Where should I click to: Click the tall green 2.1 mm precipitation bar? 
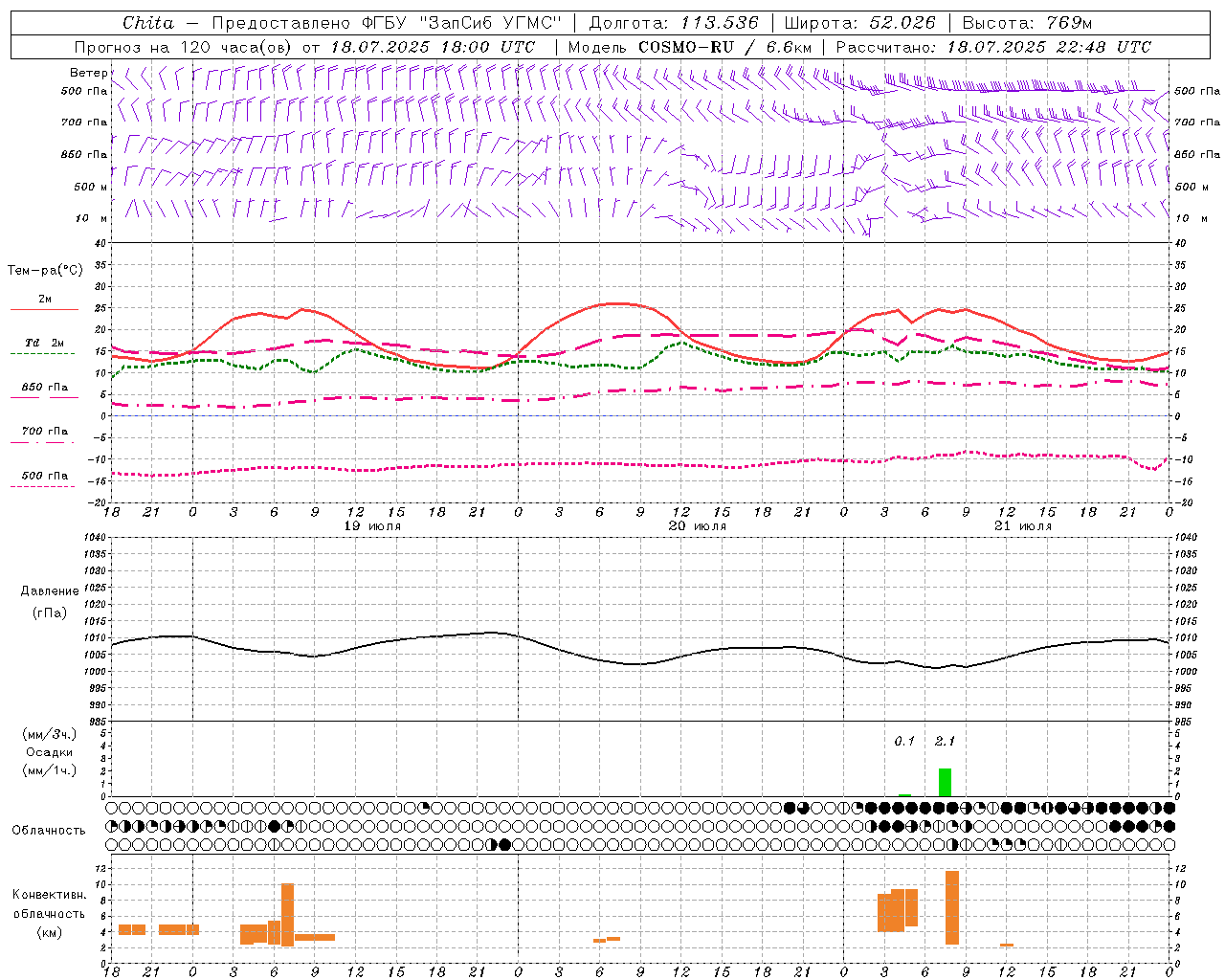(945, 782)
